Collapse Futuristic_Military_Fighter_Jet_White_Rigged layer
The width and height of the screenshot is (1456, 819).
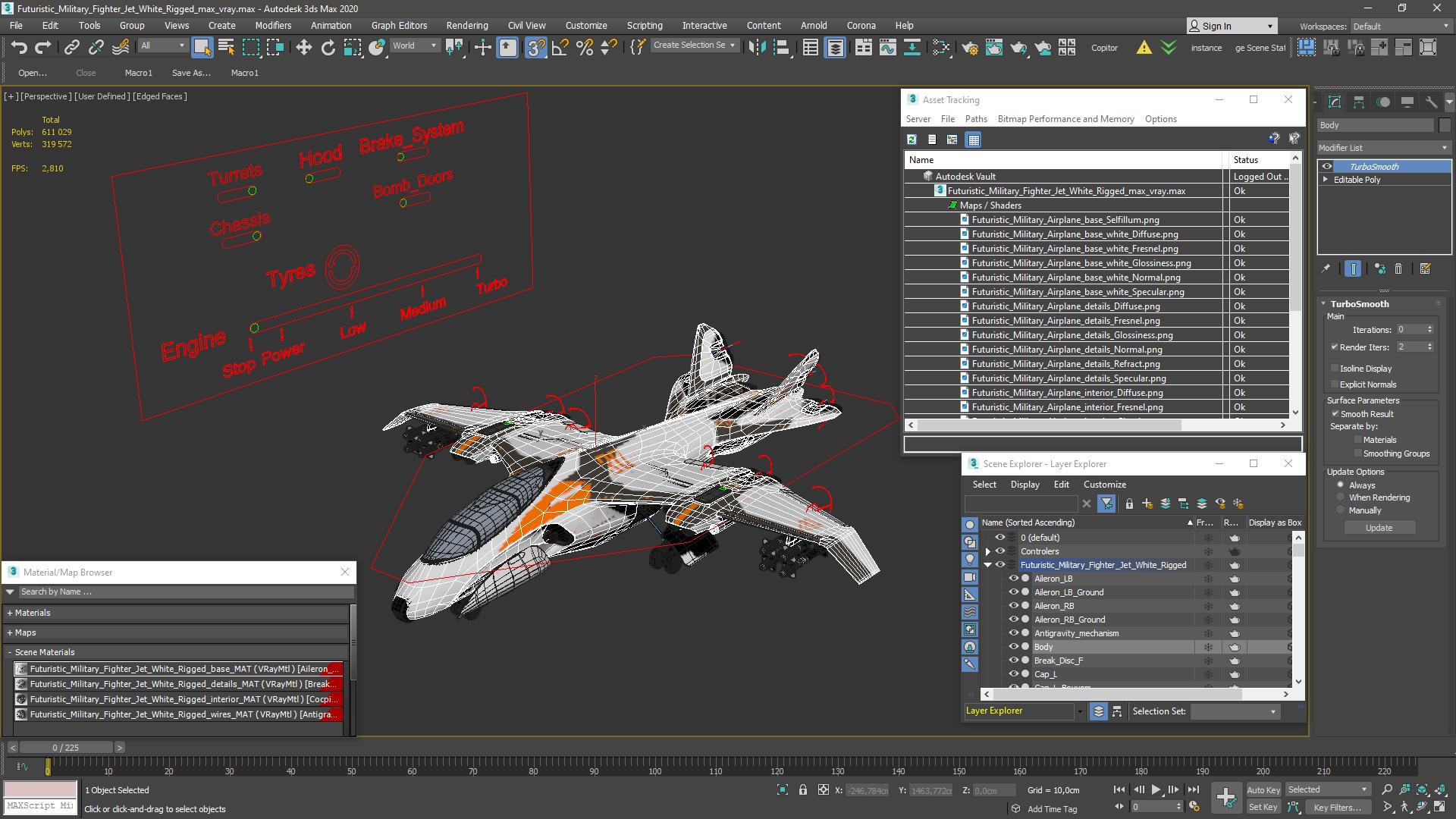click(x=987, y=565)
